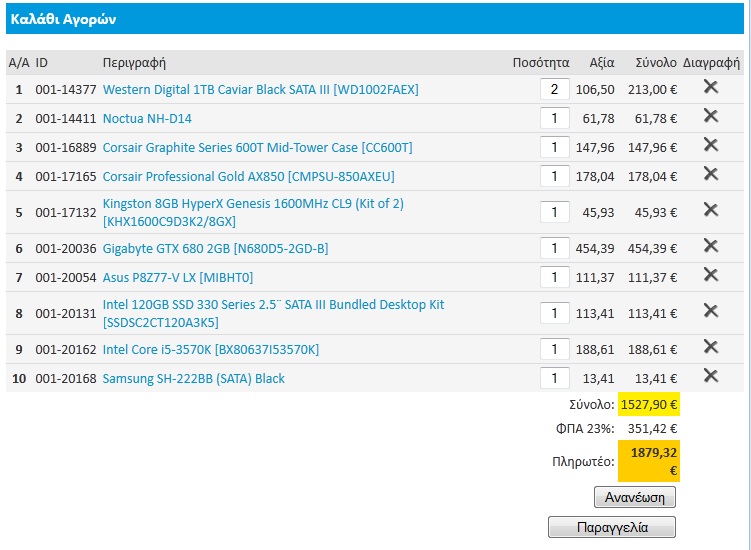Select the ID text 001-20036
This screenshot has width=751, height=550.
pyautogui.click(x=66, y=249)
